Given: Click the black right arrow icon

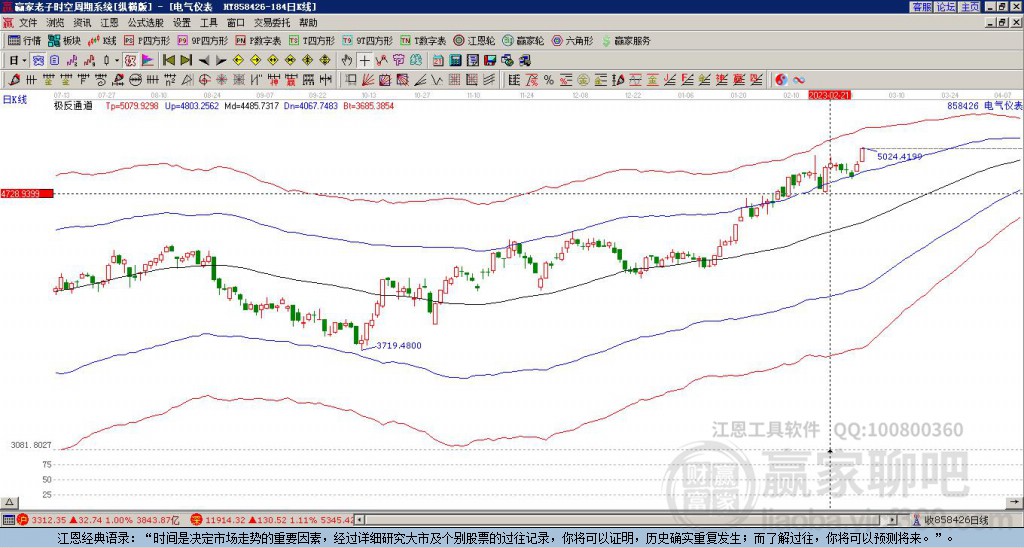Looking at the screenshot, I should point(221,61).
